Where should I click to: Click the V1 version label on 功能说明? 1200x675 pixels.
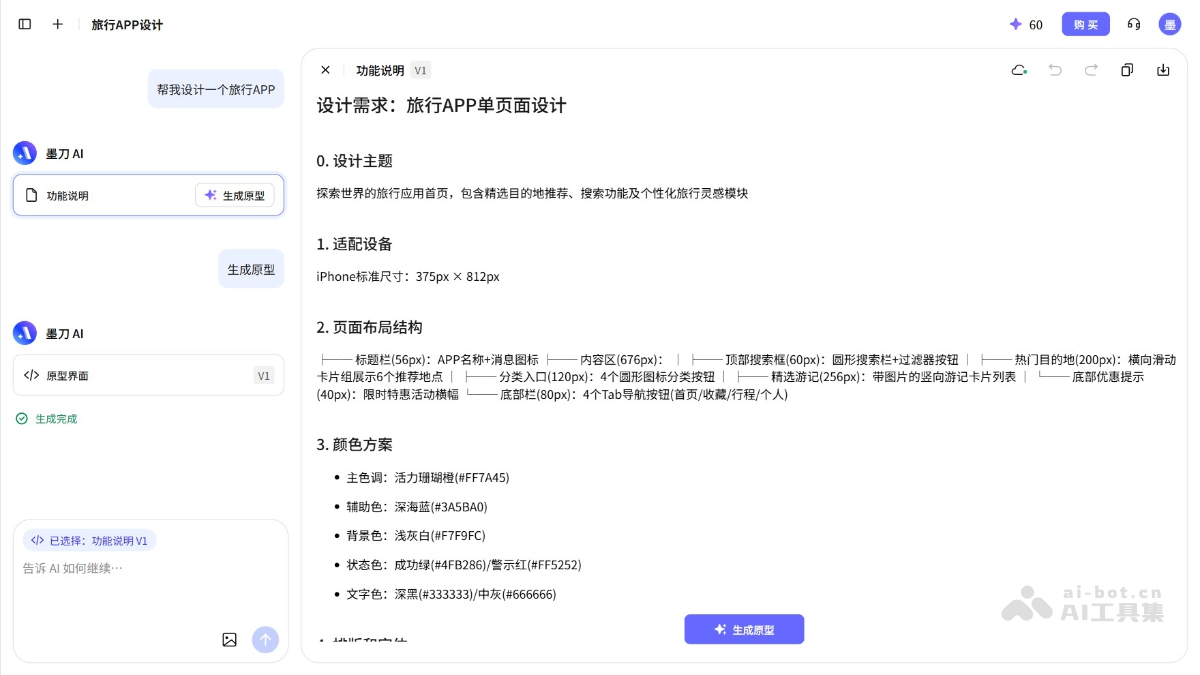coord(419,70)
